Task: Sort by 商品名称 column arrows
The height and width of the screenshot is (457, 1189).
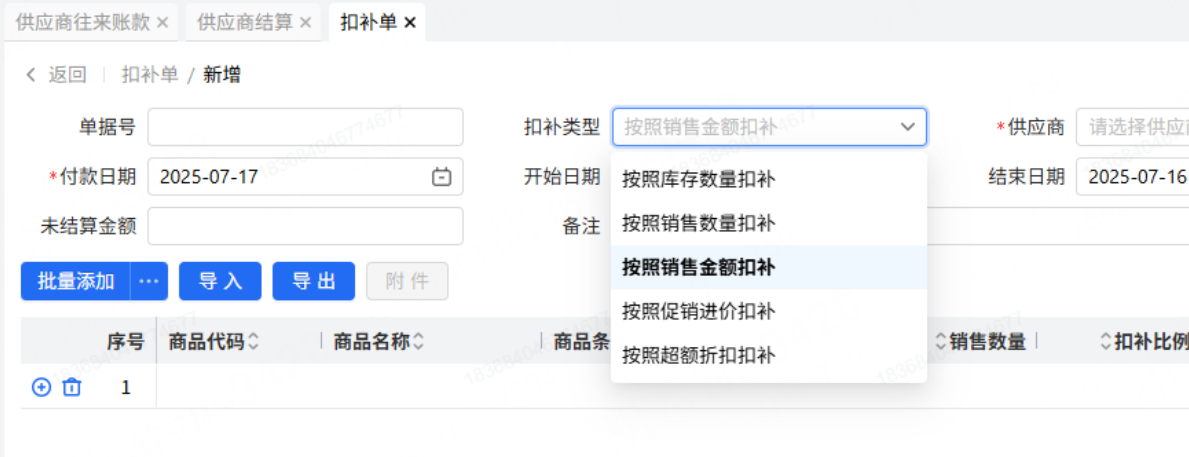Action: coord(418,343)
